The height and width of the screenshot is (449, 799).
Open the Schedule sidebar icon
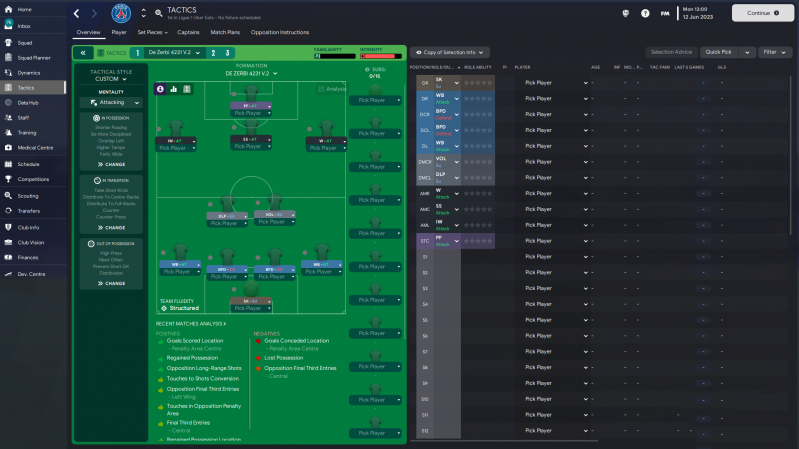9,164
